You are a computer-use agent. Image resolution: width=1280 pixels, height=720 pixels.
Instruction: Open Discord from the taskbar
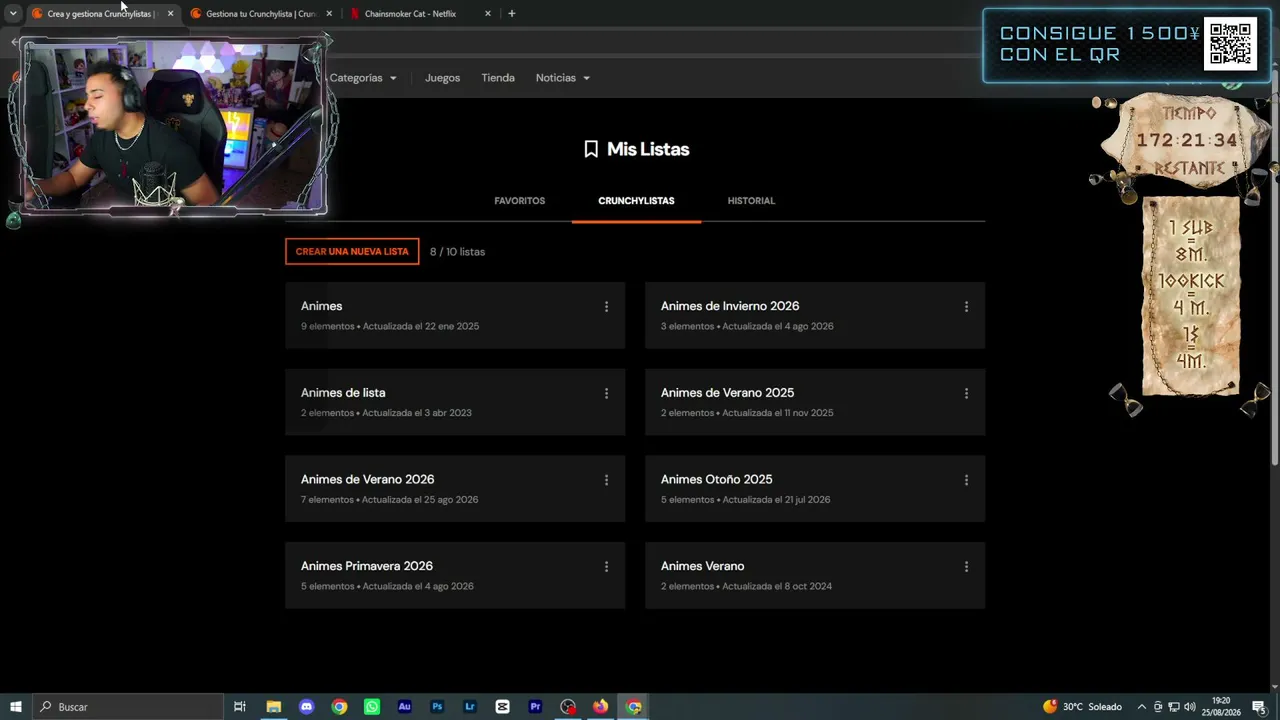(x=306, y=707)
